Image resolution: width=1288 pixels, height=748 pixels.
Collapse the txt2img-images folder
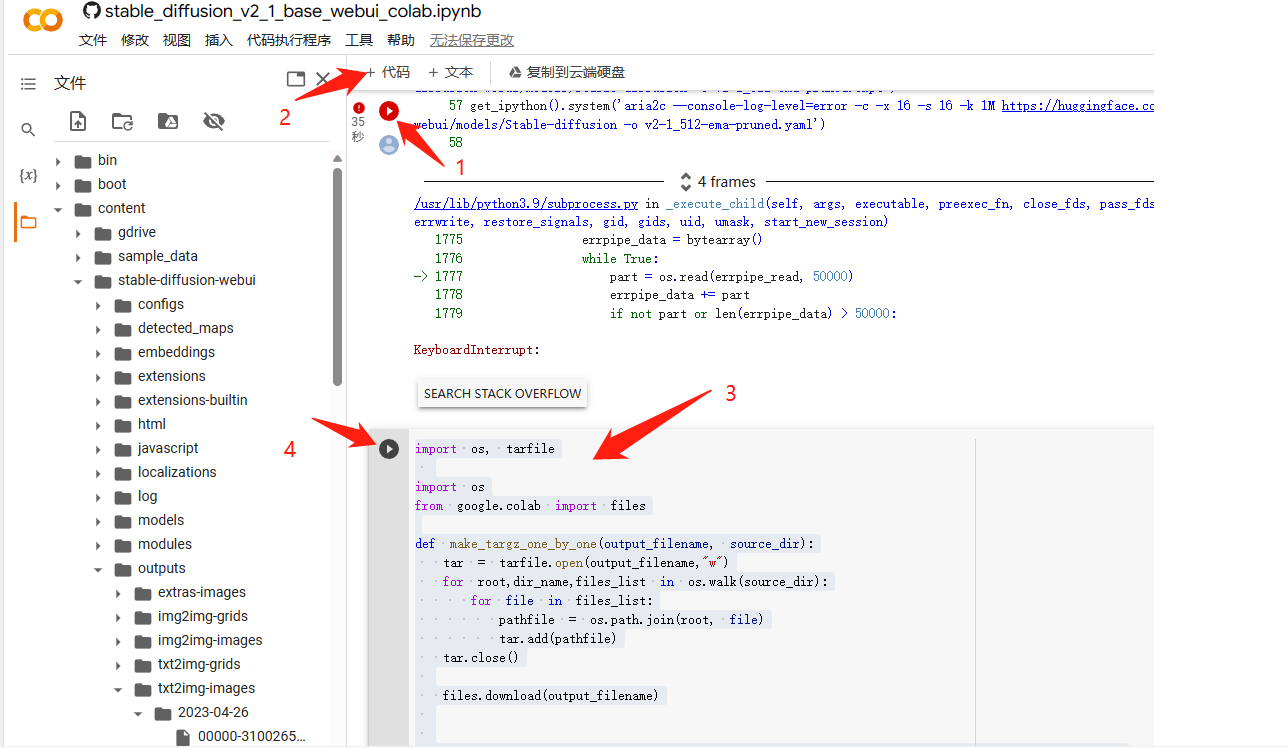[x=118, y=689]
